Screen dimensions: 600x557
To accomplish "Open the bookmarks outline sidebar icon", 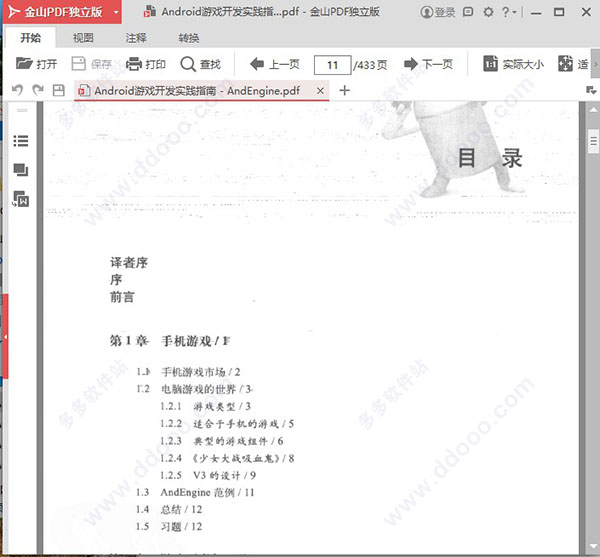I will click(21, 141).
